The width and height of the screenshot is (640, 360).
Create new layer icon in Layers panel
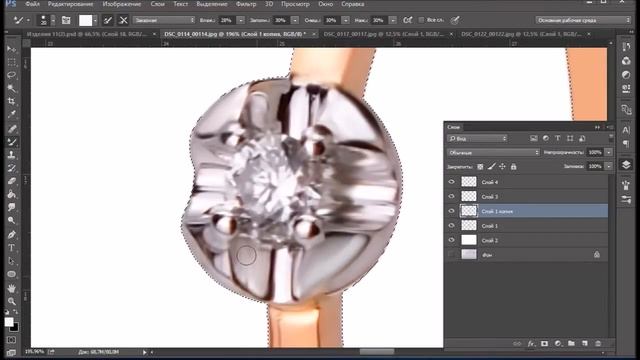pyautogui.click(x=584, y=344)
